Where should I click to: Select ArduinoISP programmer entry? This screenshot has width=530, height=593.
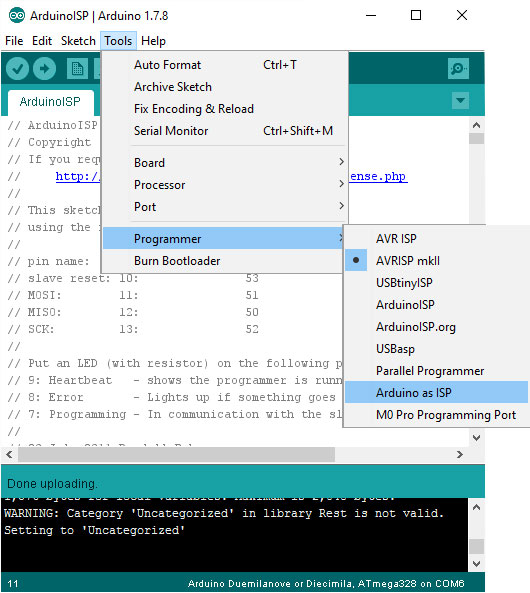[x=436, y=304]
